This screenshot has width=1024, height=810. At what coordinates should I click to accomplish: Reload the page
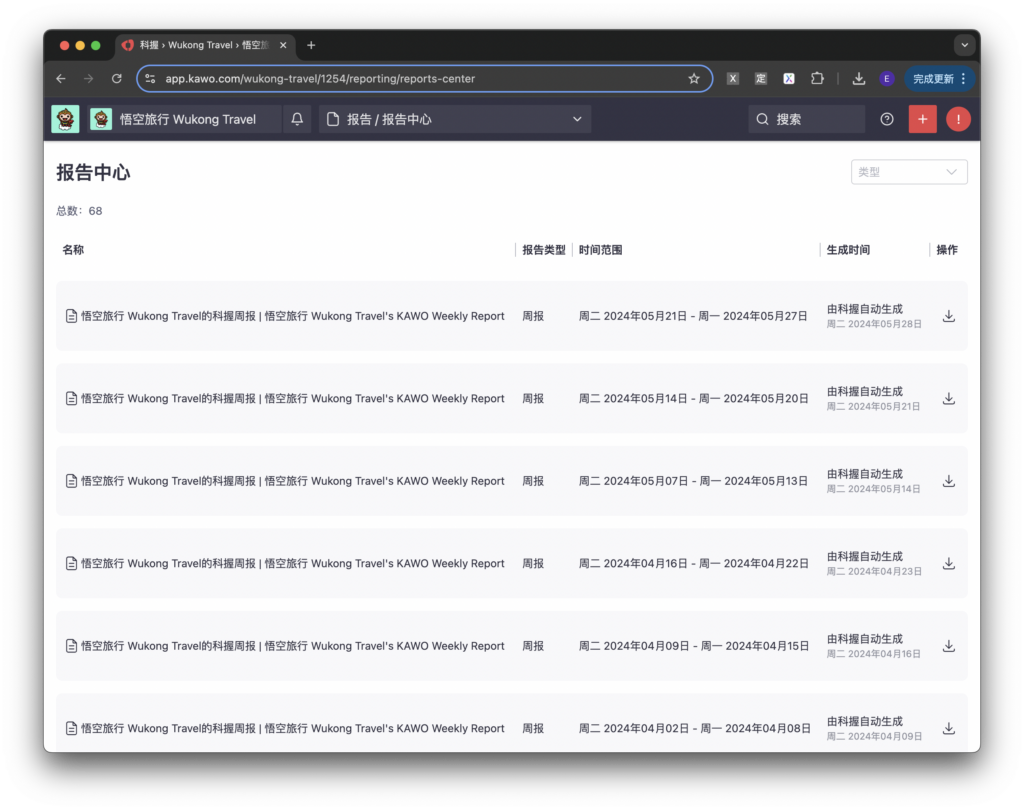point(117,78)
